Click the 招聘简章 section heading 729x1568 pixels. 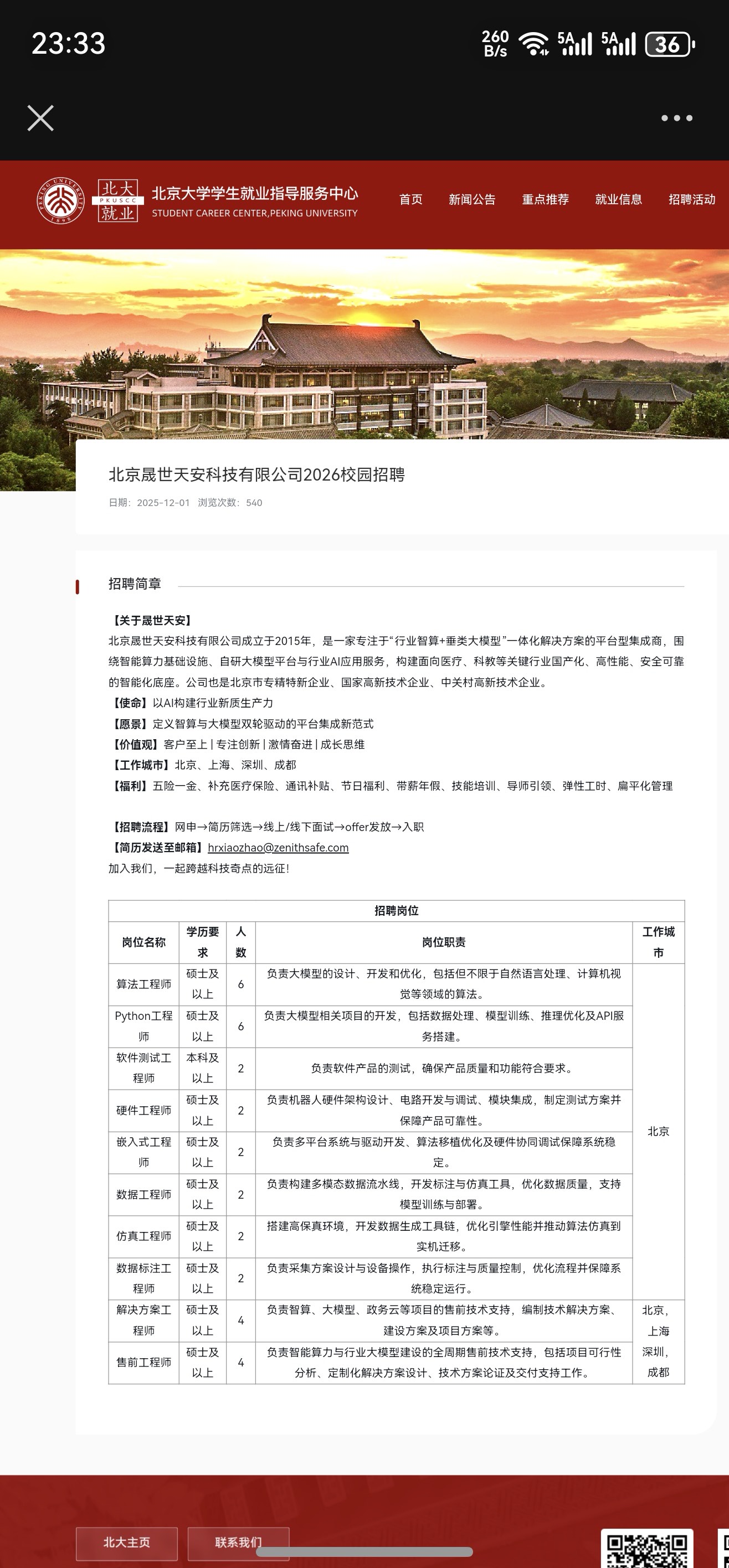point(135,584)
